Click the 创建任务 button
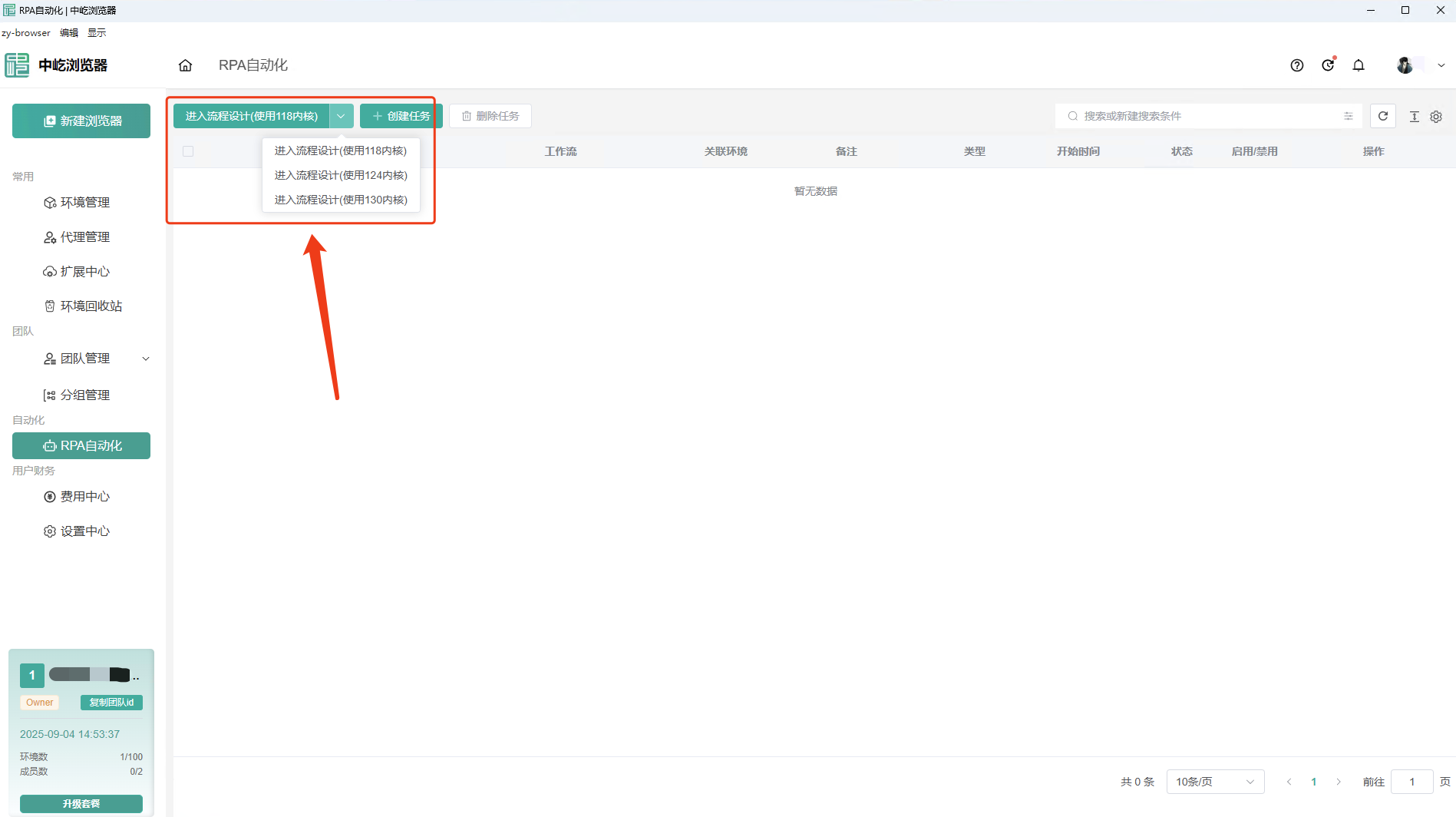The height and width of the screenshot is (817, 1456). pyautogui.click(x=401, y=116)
